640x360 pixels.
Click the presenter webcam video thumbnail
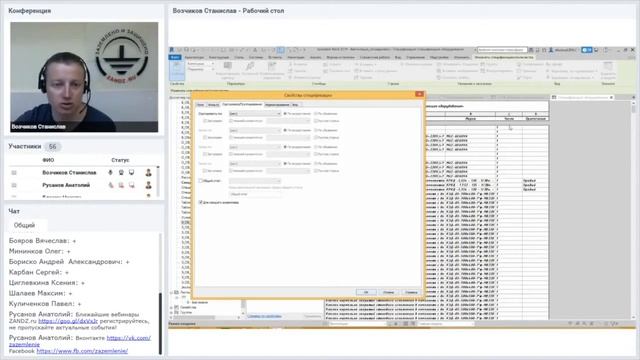pos(84,77)
